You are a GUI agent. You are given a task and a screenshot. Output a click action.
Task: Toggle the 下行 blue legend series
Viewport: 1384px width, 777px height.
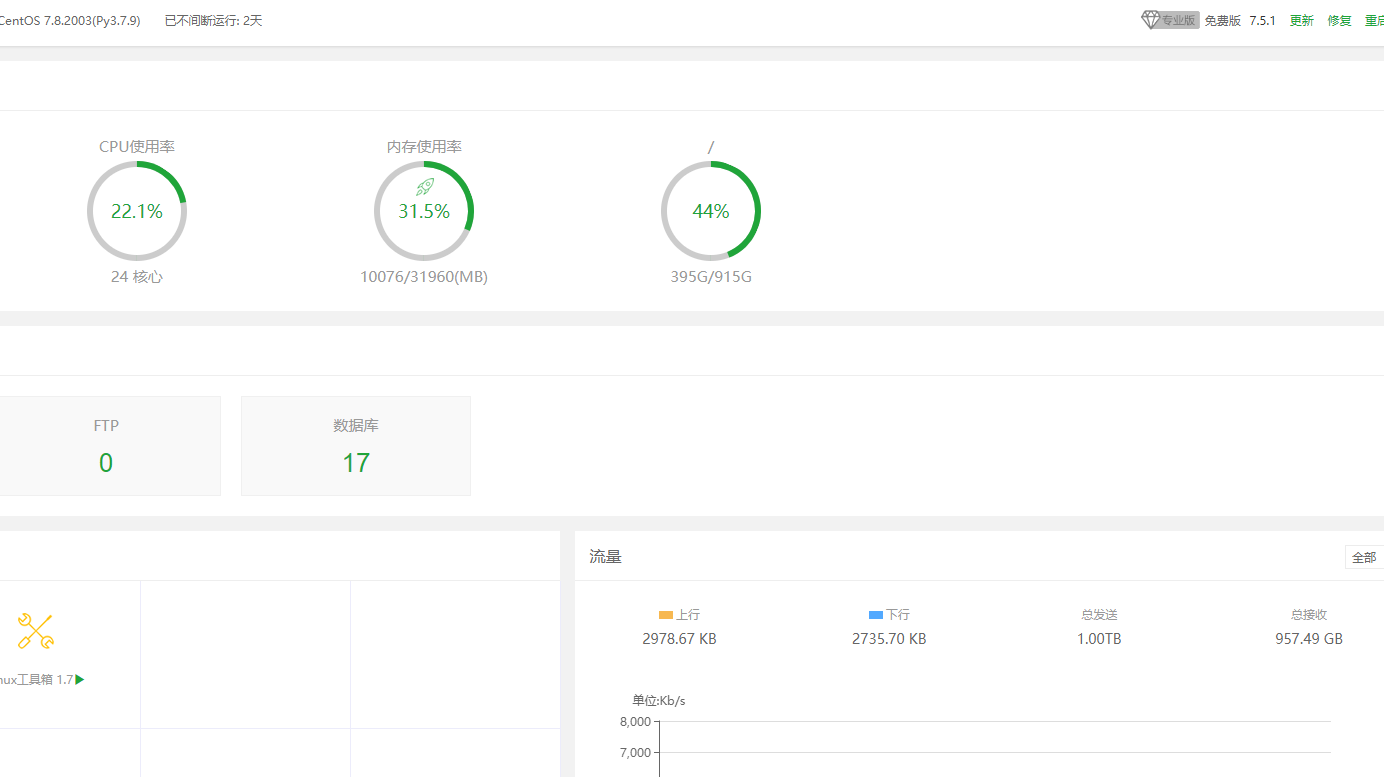point(889,615)
